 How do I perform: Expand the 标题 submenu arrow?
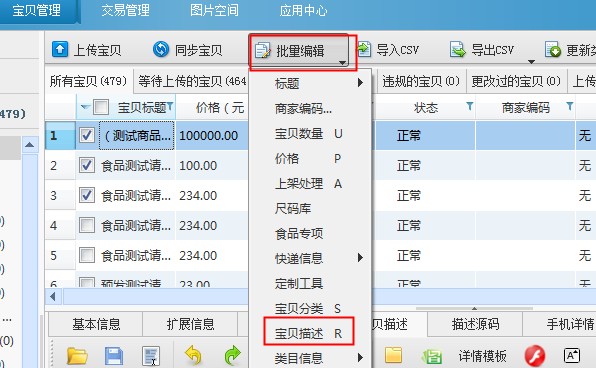pyautogui.click(x=360, y=83)
